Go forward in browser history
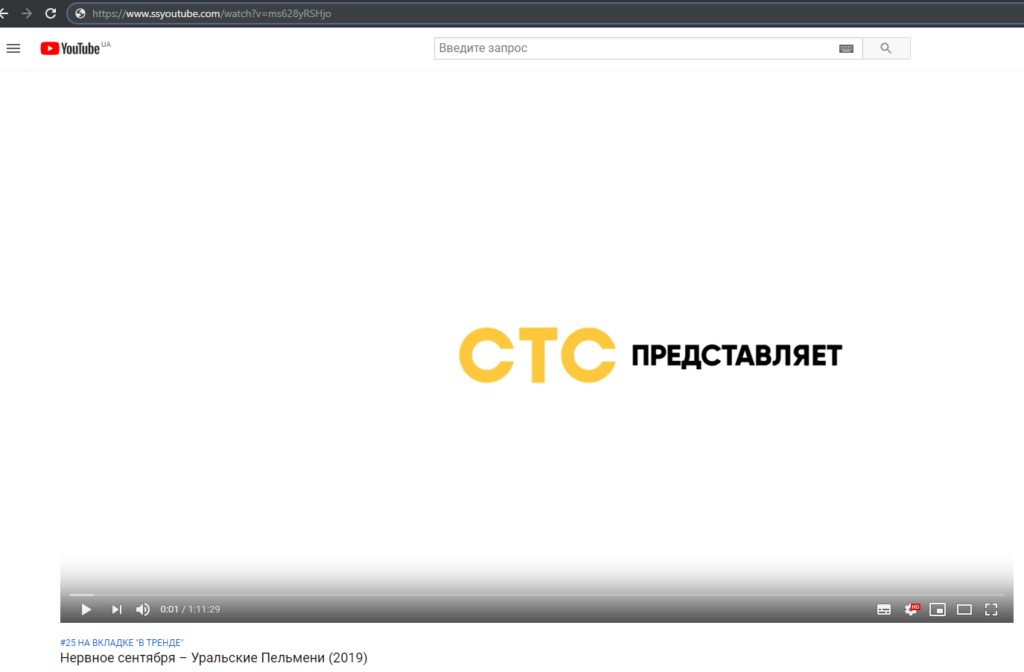1024x672 pixels. point(27,13)
